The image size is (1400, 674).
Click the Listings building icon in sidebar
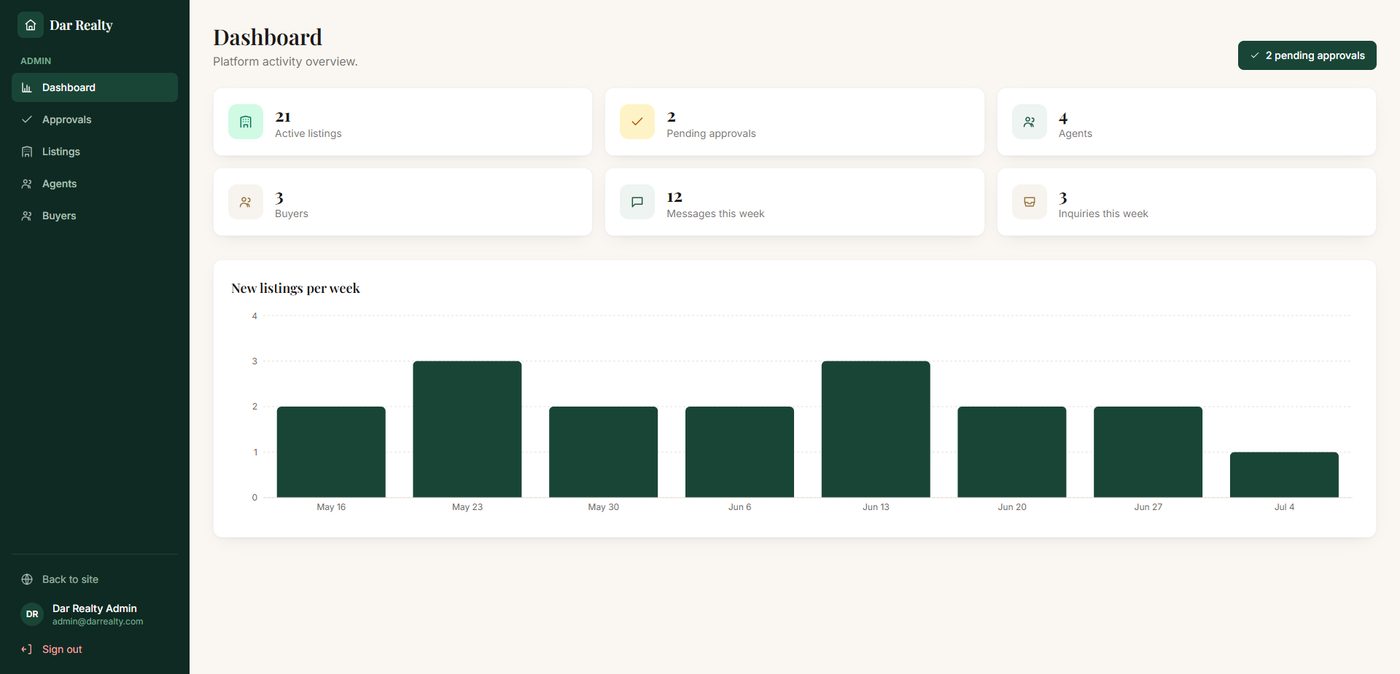click(27, 152)
